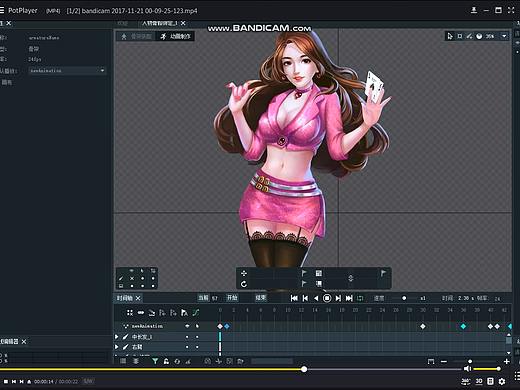This screenshot has width=520, height=390.
Task: Close the timeline panel tab
Action: tap(138, 298)
